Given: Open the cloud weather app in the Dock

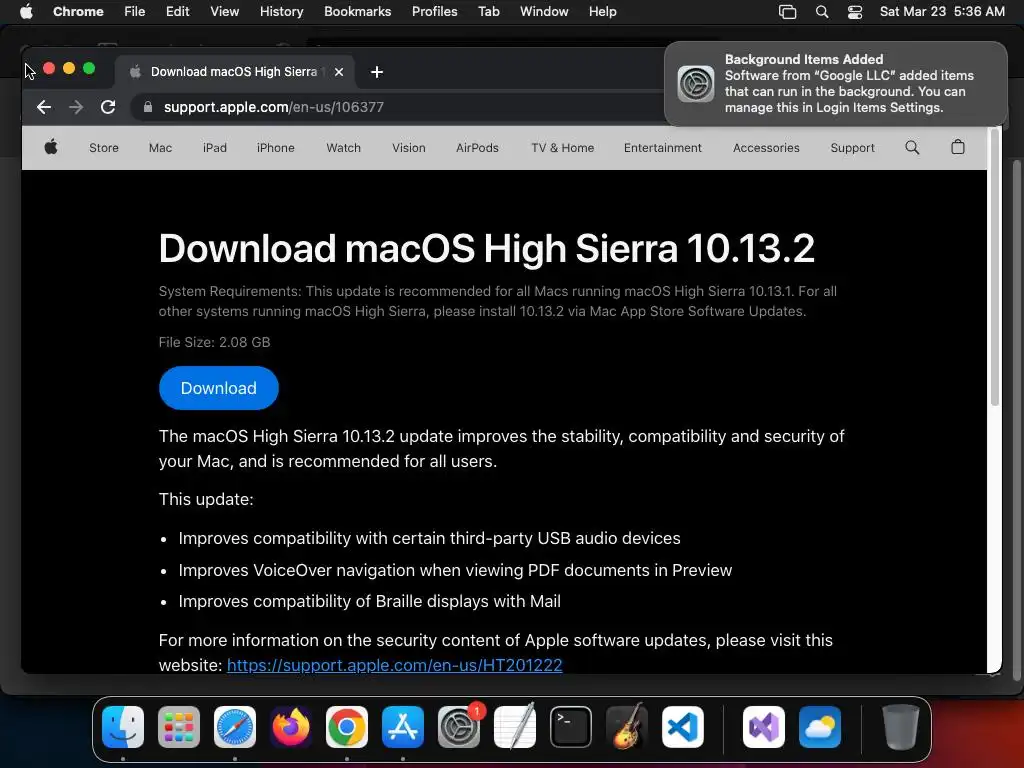Looking at the screenshot, I should pos(820,727).
